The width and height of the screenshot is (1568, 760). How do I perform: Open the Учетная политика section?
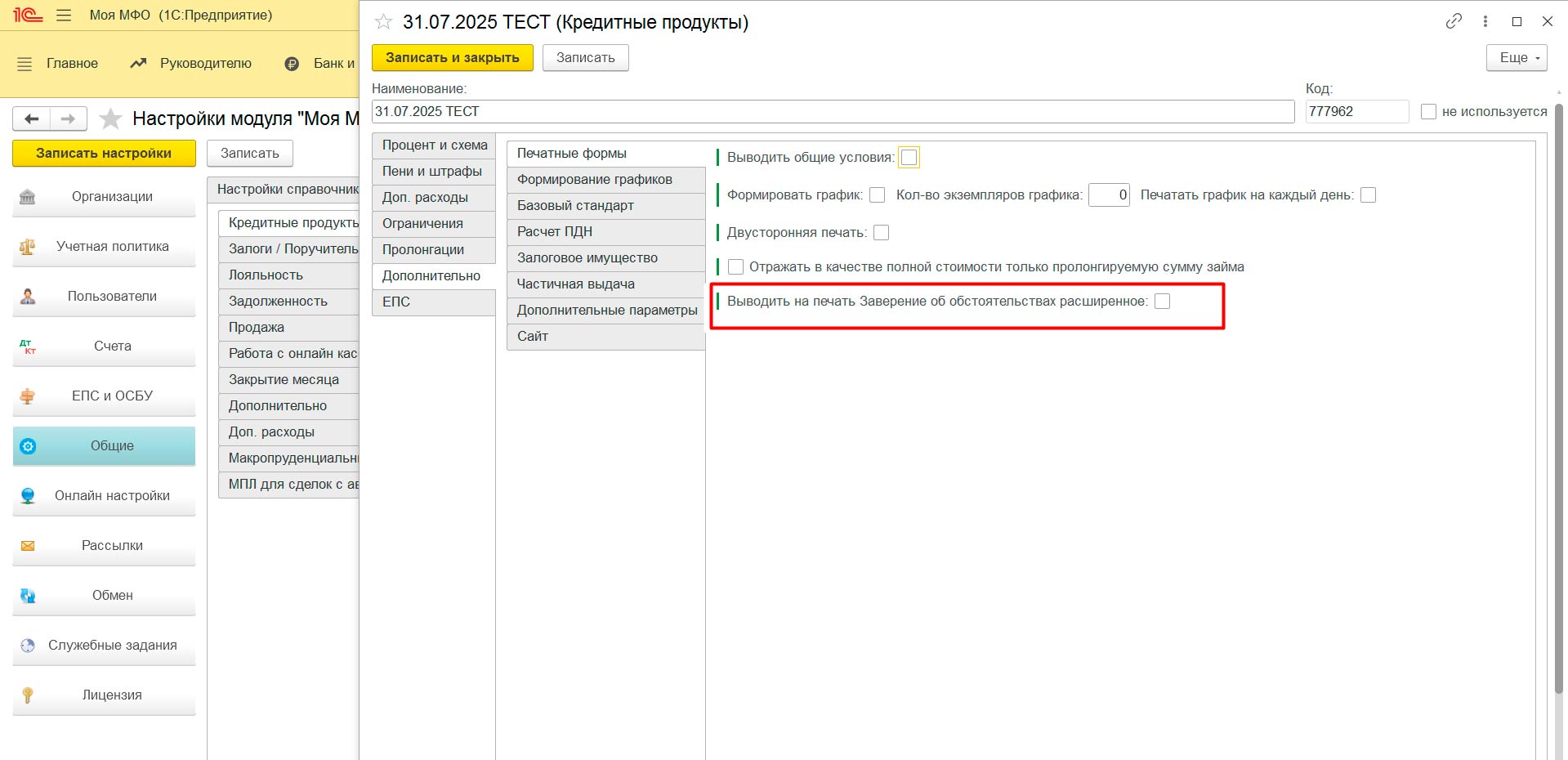104,247
